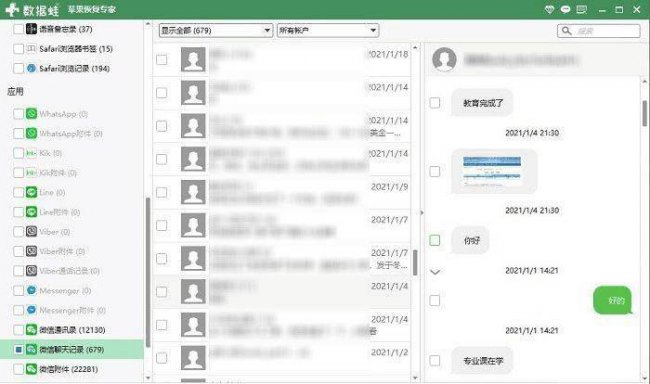Click the 教育完成了 message bubble

click(x=482, y=103)
